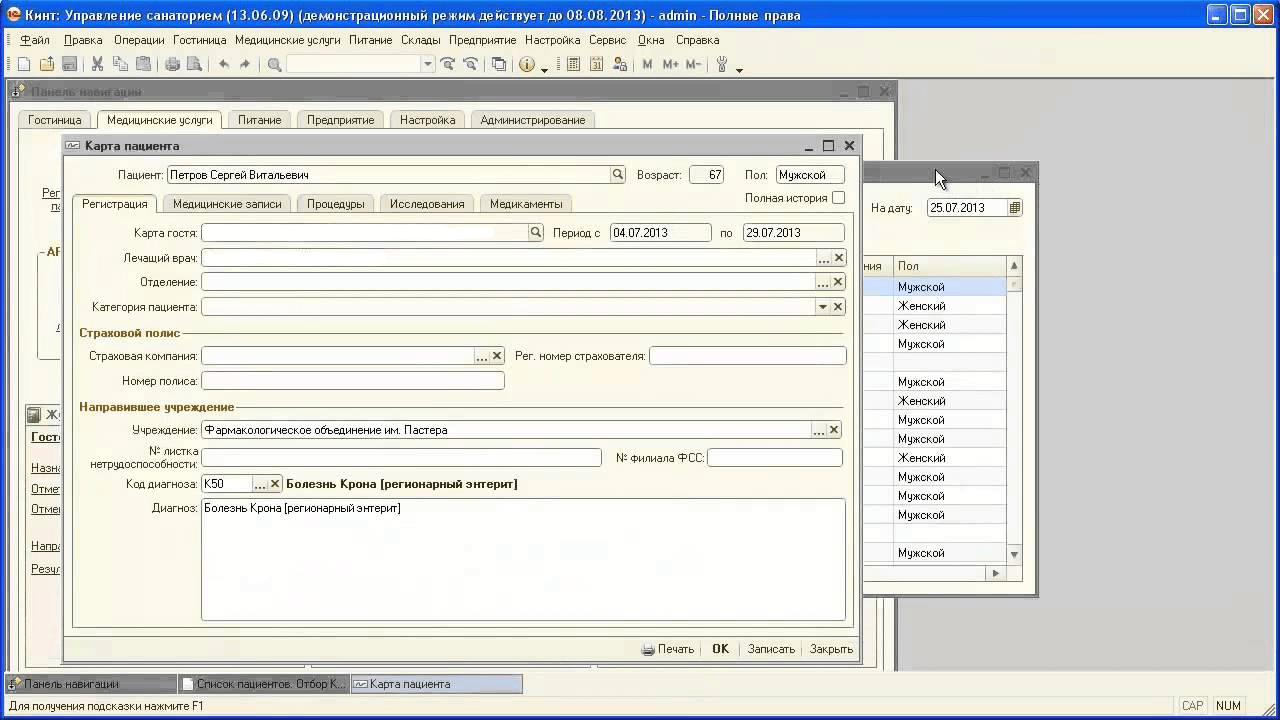Click scroll down arrow in patient list
The height and width of the screenshot is (720, 1280).
[1014, 554]
